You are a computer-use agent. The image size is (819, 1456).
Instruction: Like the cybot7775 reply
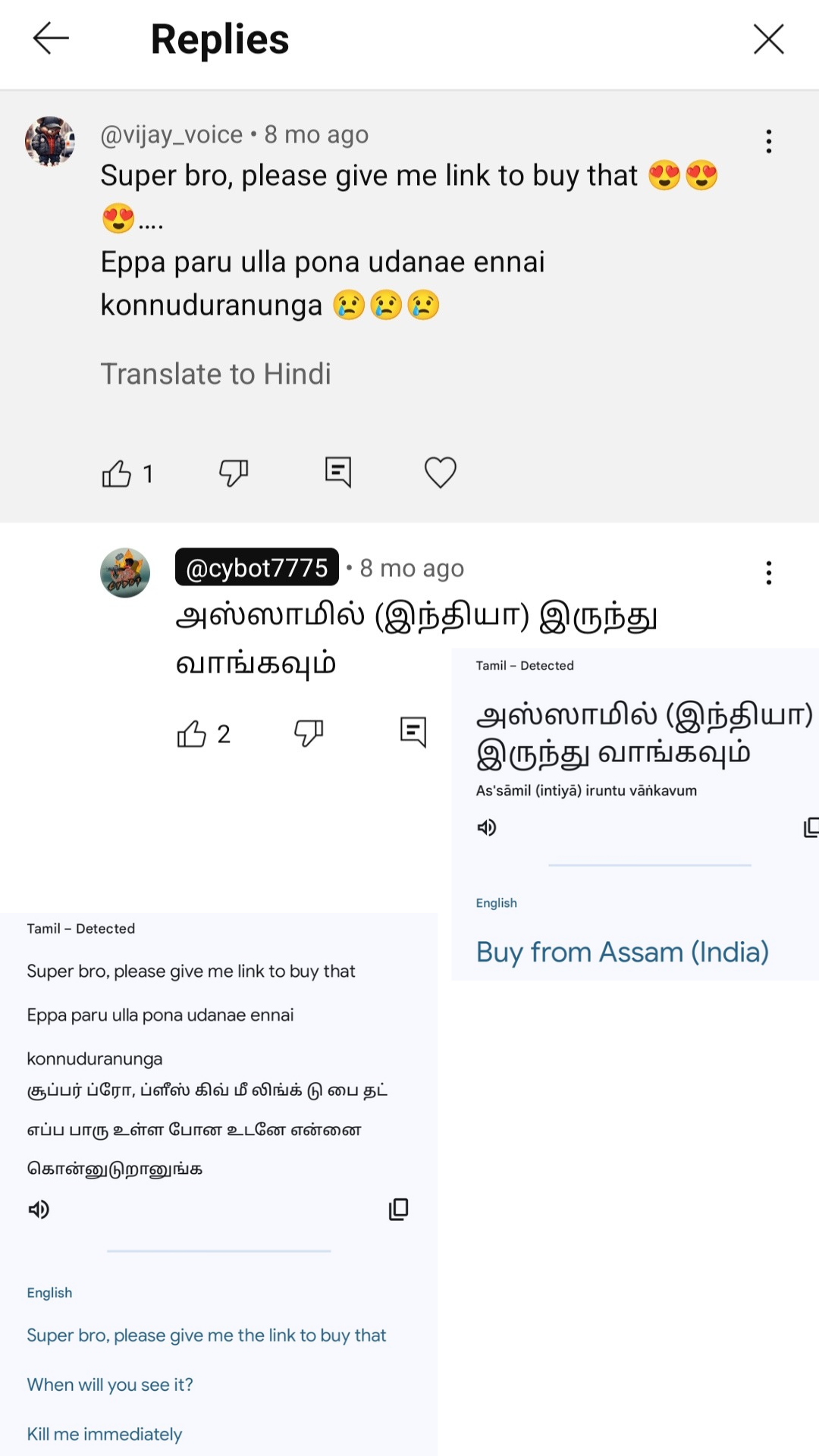(x=192, y=734)
